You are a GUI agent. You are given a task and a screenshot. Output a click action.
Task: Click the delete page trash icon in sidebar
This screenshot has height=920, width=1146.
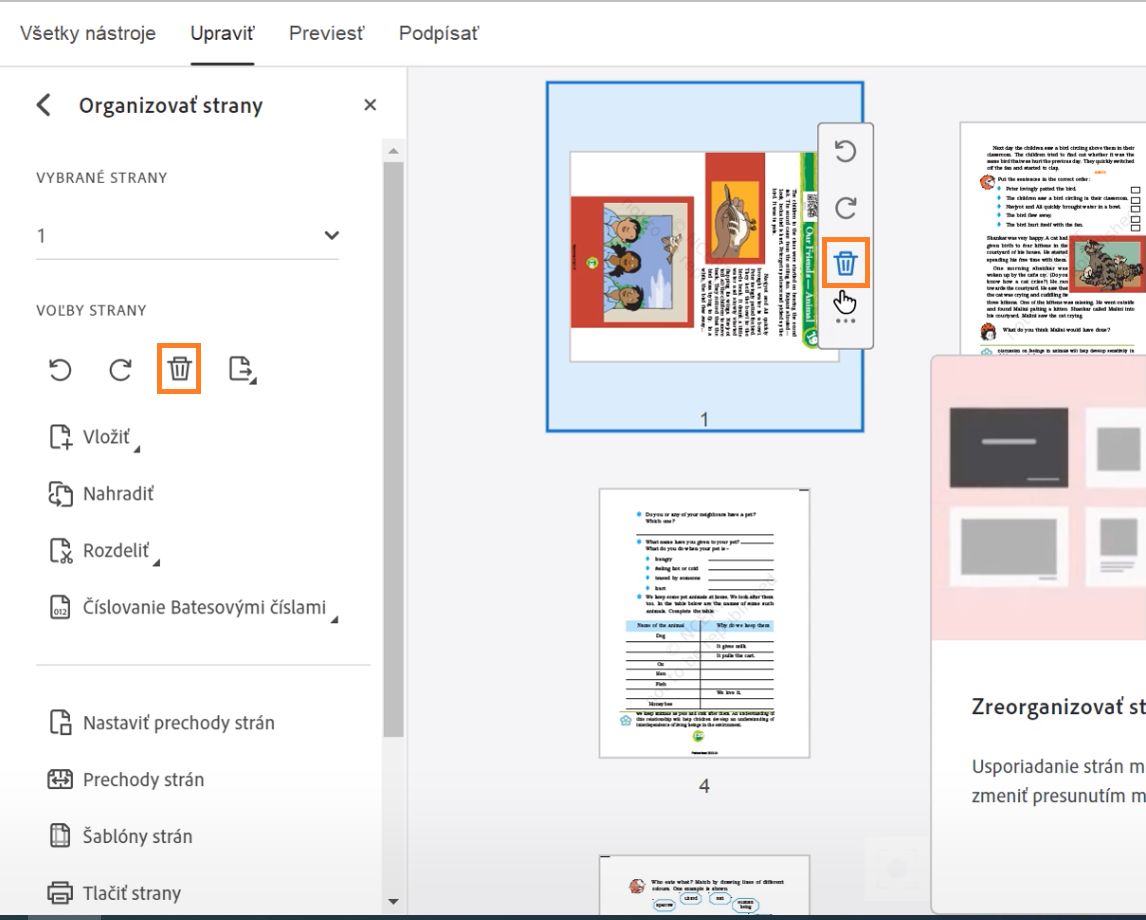pos(178,370)
